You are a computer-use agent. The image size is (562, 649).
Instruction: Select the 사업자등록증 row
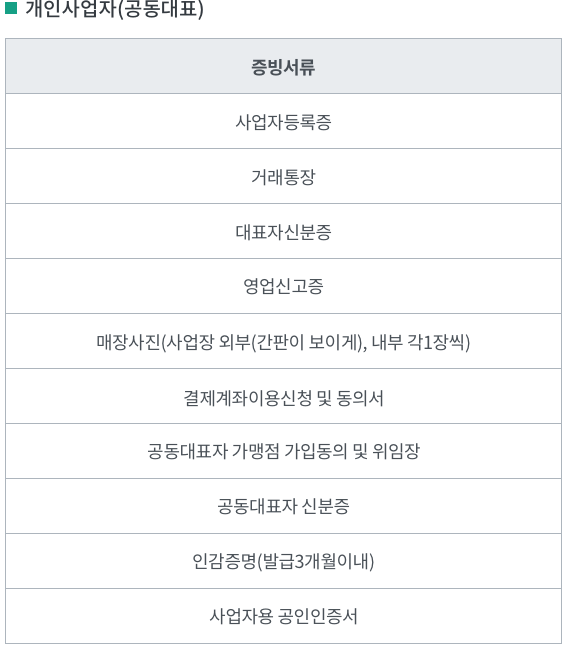[x=283, y=121]
